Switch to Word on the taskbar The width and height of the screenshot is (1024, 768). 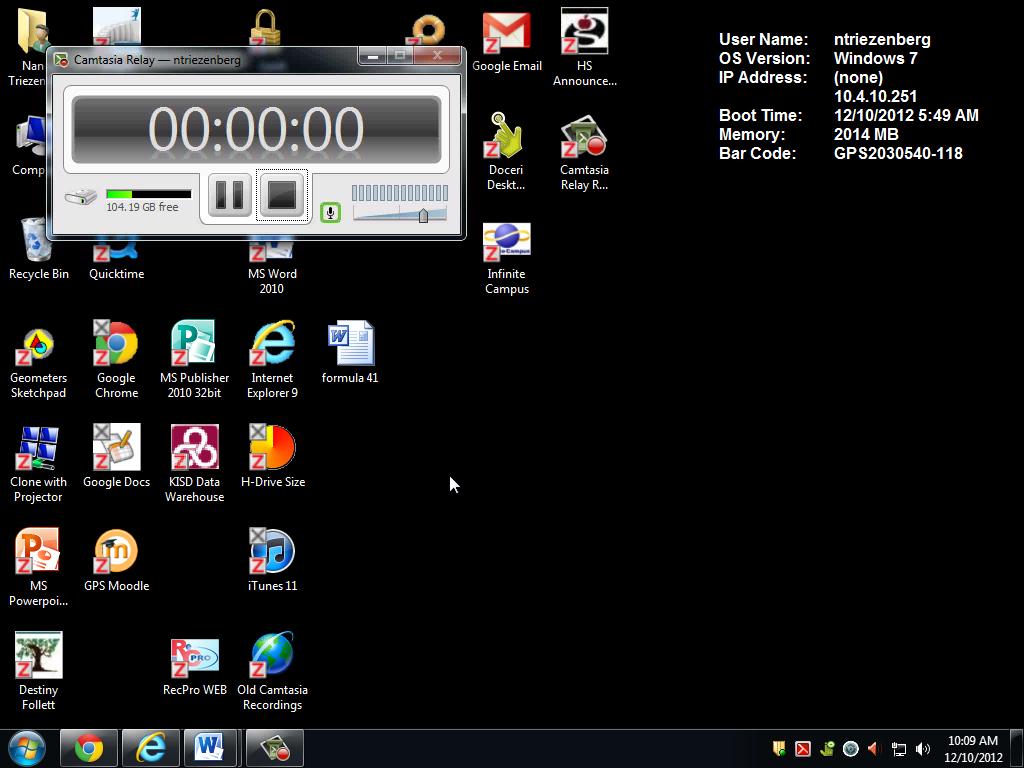coord(210,748)
